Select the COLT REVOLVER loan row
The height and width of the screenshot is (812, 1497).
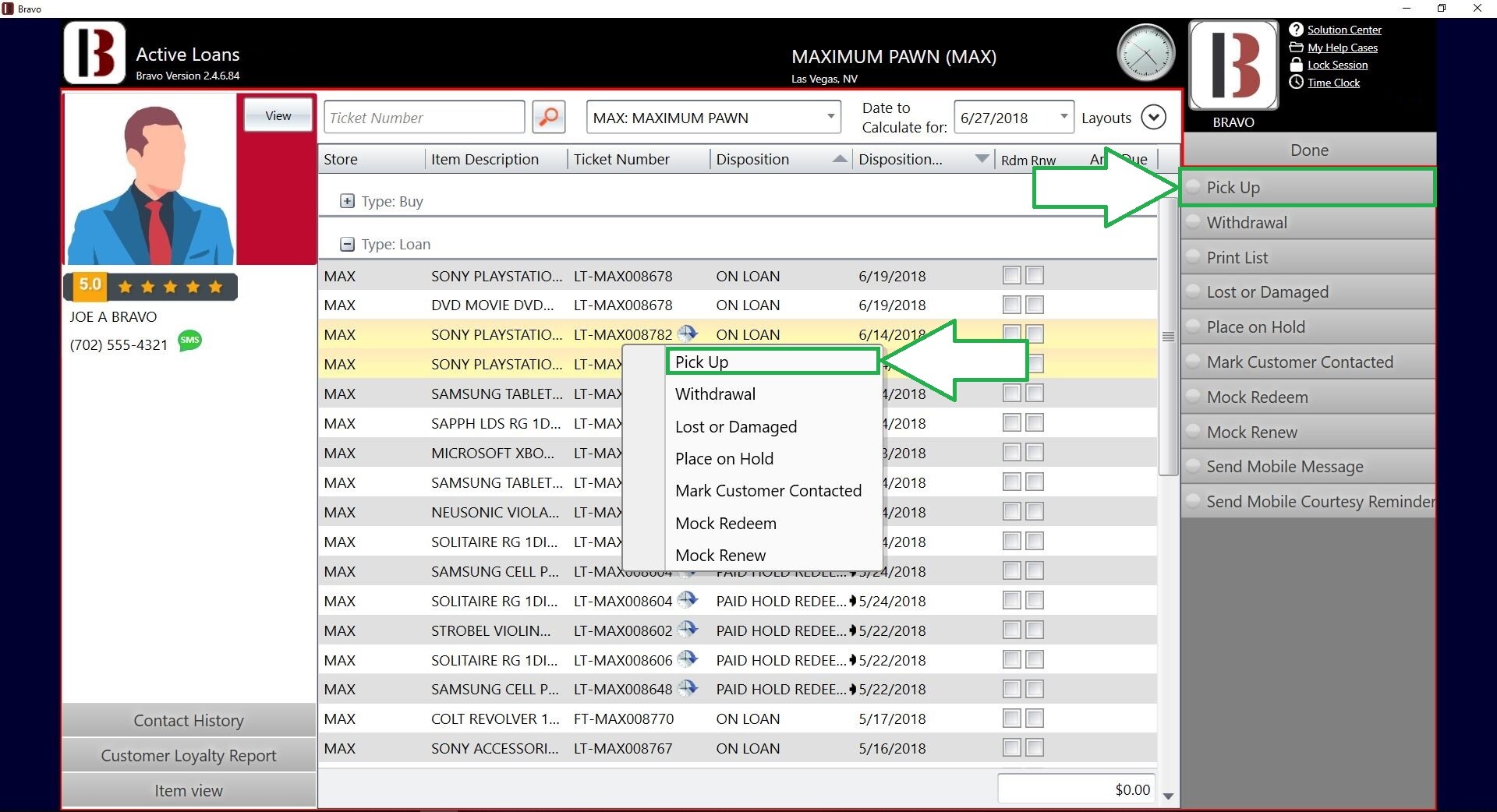pyautogui.click(x=737, y=718)
